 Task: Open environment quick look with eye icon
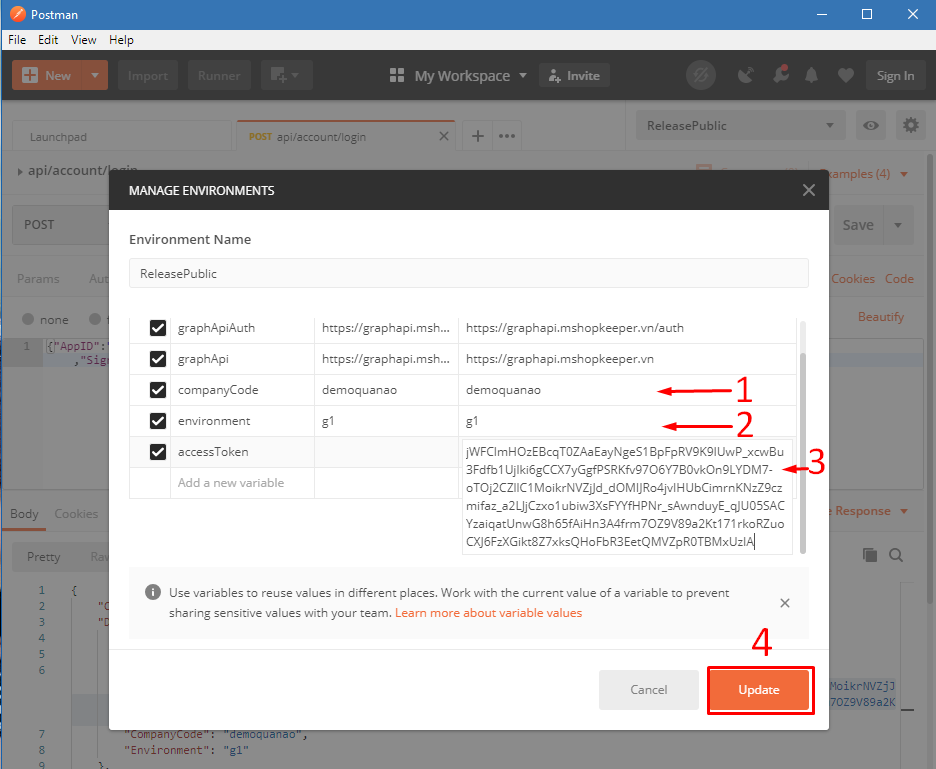click(870, 125)
